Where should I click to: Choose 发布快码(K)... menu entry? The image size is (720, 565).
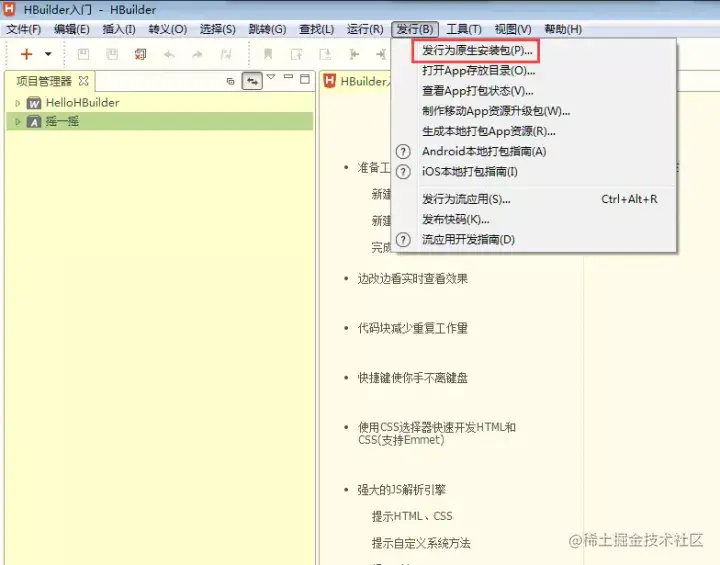point(534,220)
